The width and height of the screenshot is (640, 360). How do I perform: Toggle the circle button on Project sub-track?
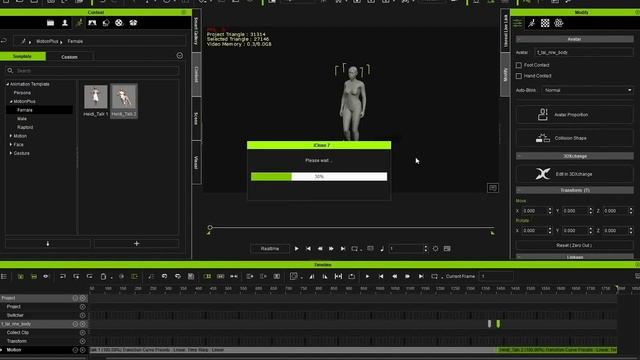click(x=82, y=307)
